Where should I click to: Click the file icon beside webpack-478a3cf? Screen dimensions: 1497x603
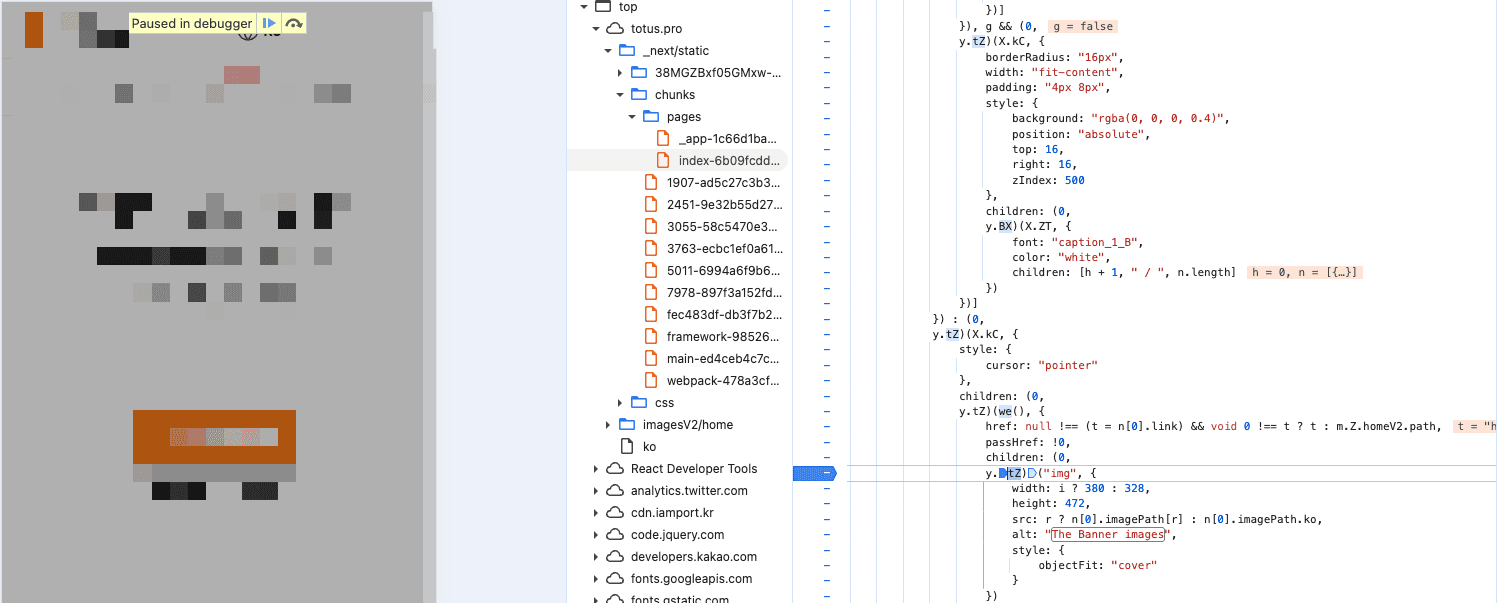652,380
